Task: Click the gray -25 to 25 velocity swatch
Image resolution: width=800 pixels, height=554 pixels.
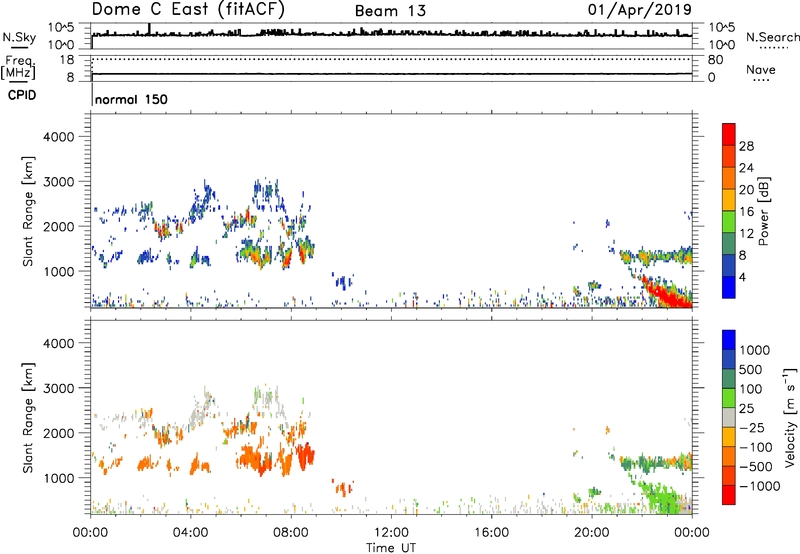Action: (729, 418)
